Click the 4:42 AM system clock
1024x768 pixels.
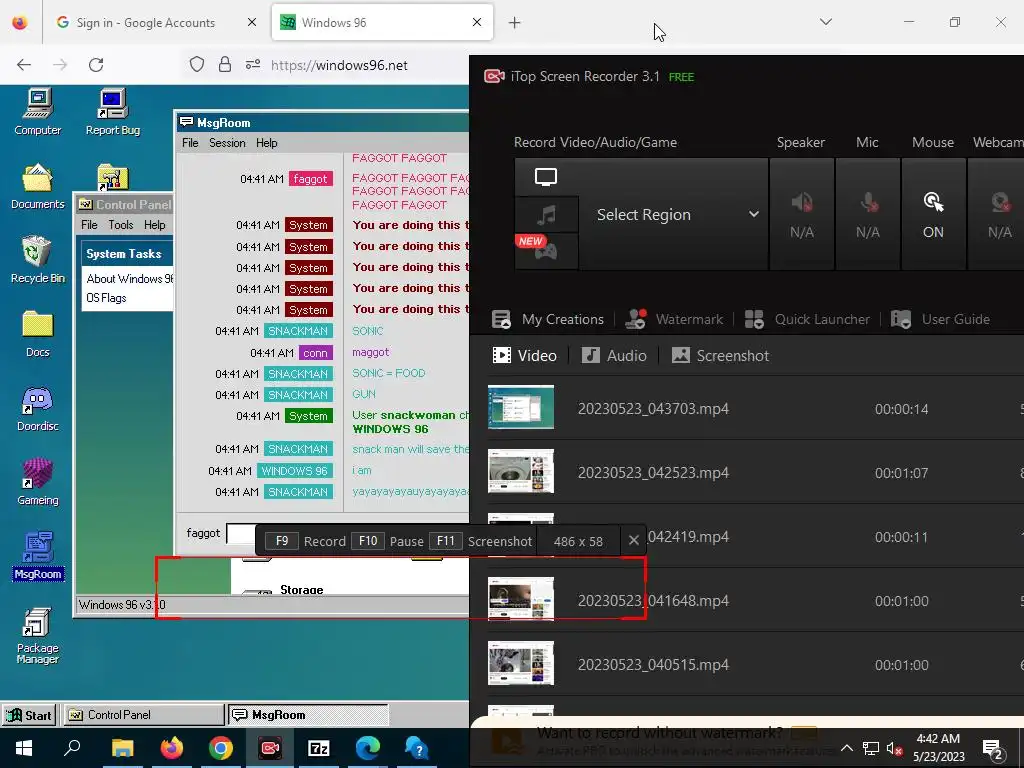click(938, 739)
